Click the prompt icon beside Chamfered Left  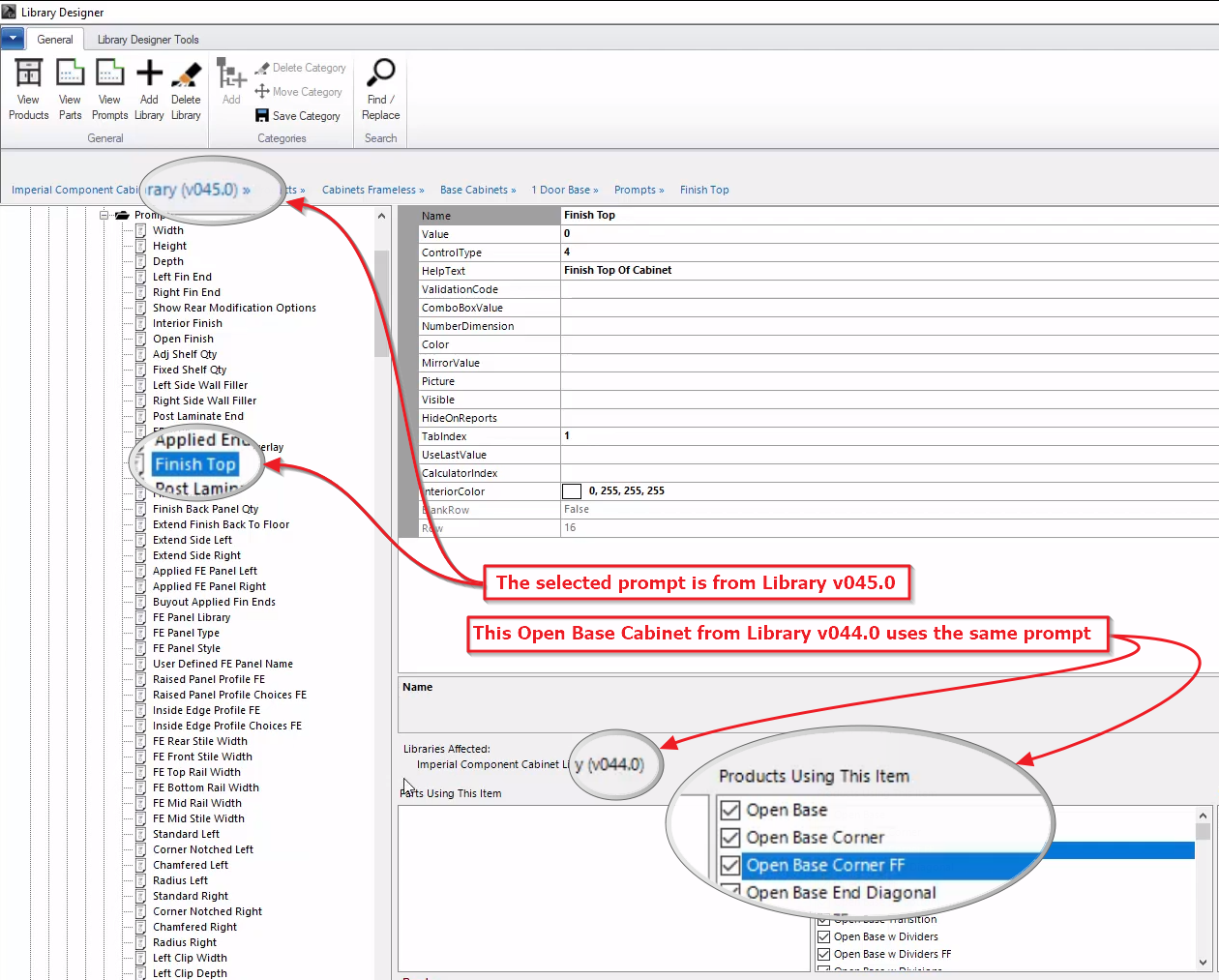tap(140, 865)
